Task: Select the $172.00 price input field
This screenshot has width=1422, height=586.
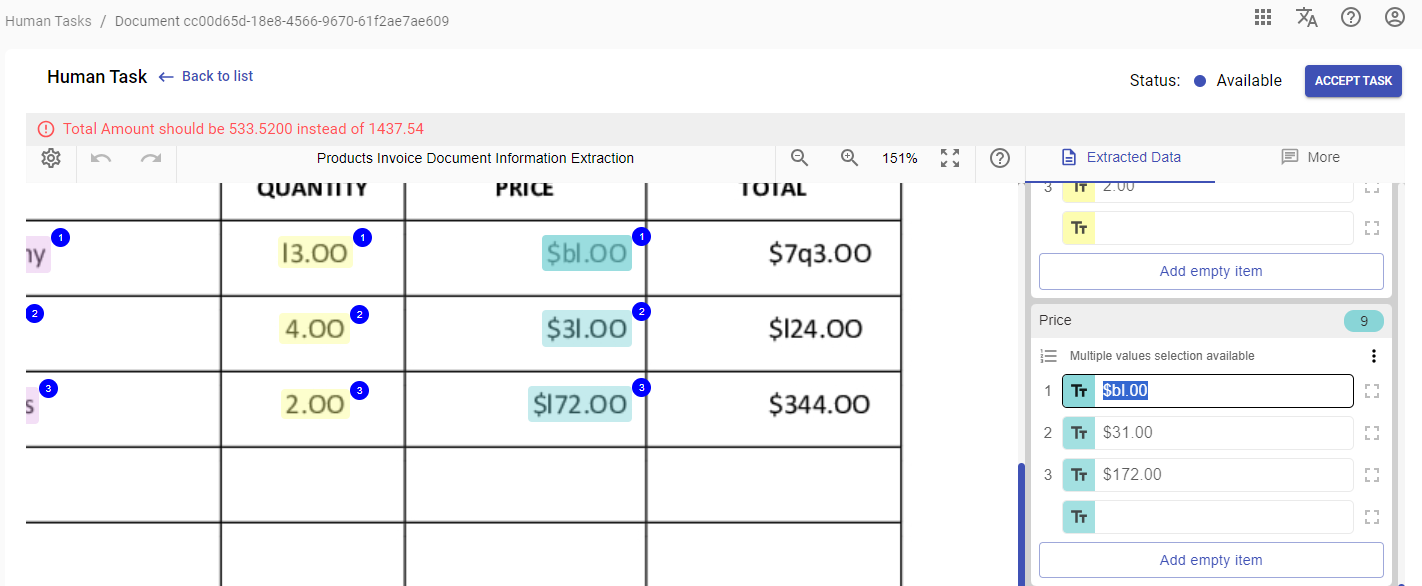Action: click(1208, 475)
